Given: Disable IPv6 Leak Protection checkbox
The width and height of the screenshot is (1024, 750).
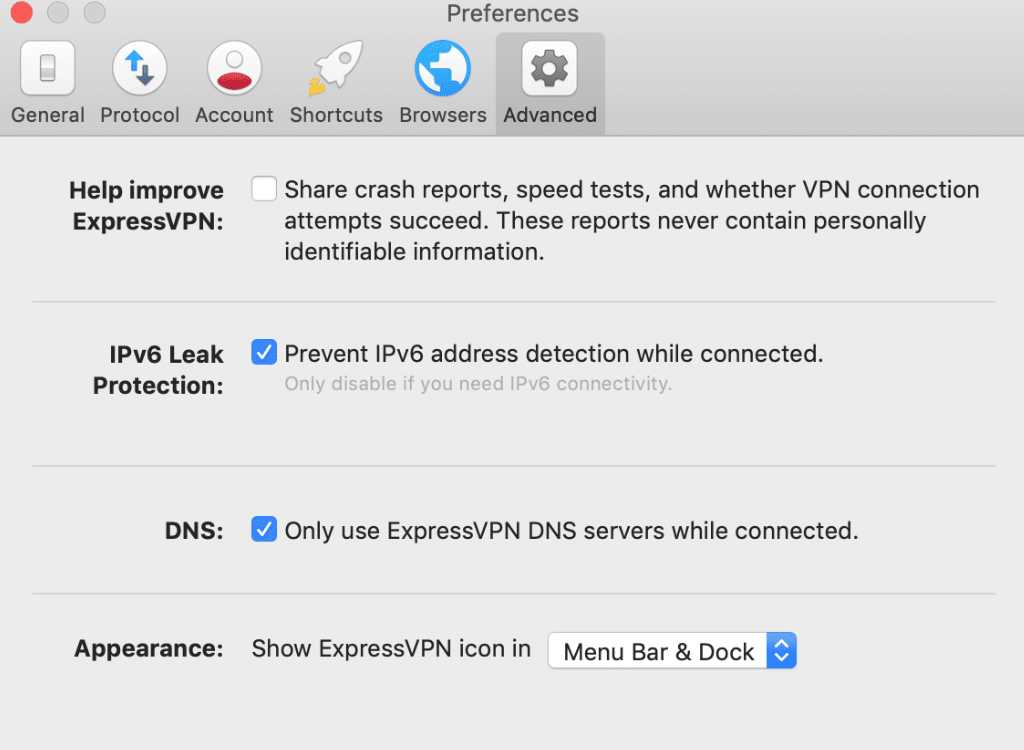Looking at the screenshot, I should 264,352.
